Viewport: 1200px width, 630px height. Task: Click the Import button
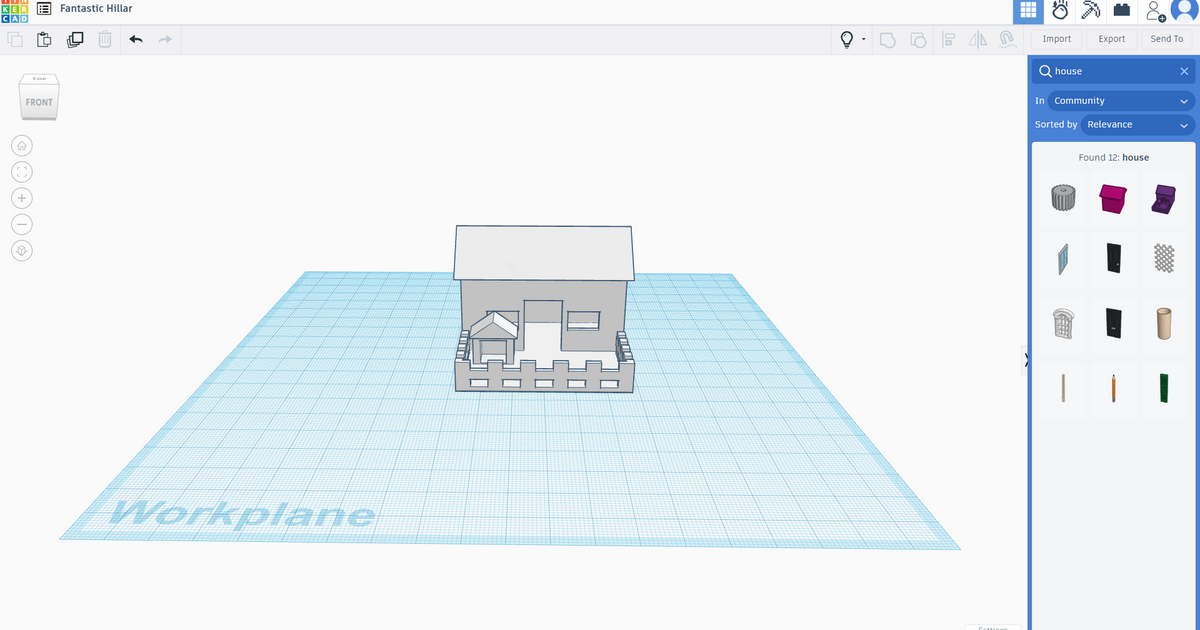(1057, 39)
